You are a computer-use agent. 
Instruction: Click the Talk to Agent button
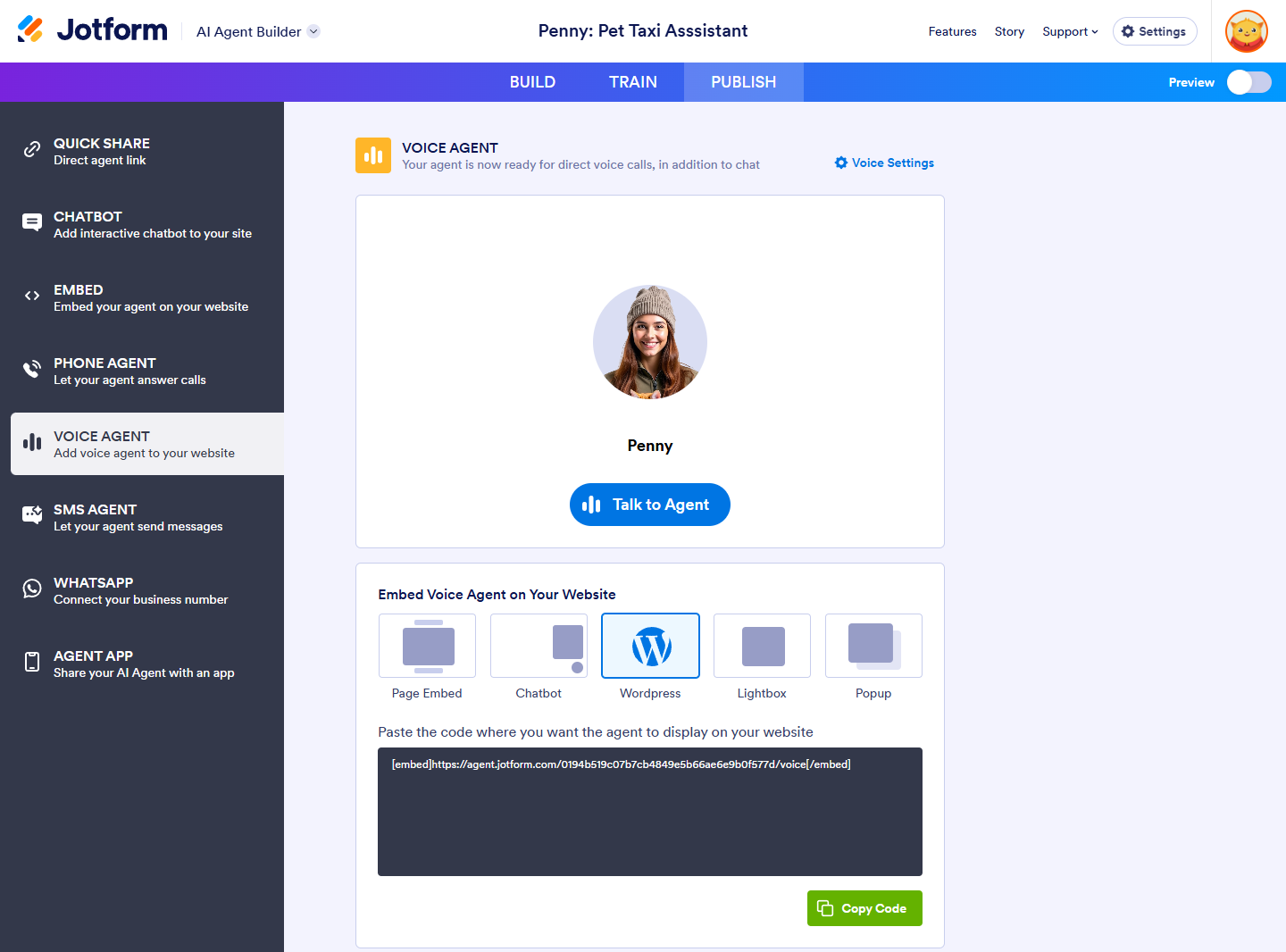650,505
